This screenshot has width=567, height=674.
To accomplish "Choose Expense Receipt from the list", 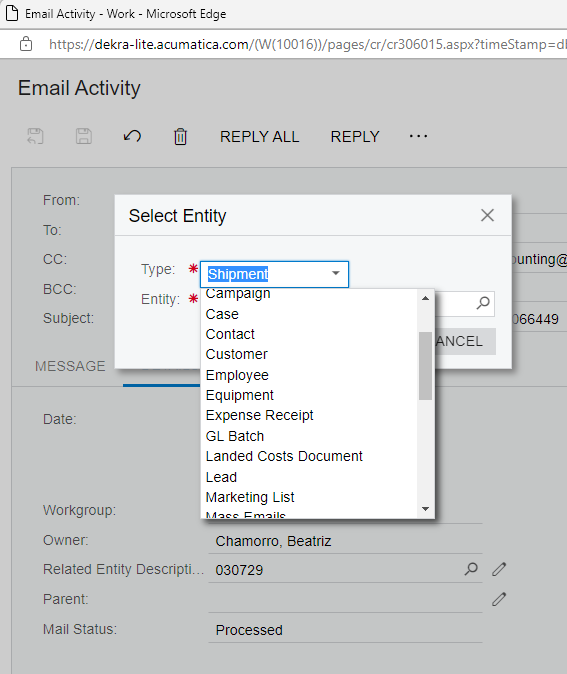I will coord(260,415).
